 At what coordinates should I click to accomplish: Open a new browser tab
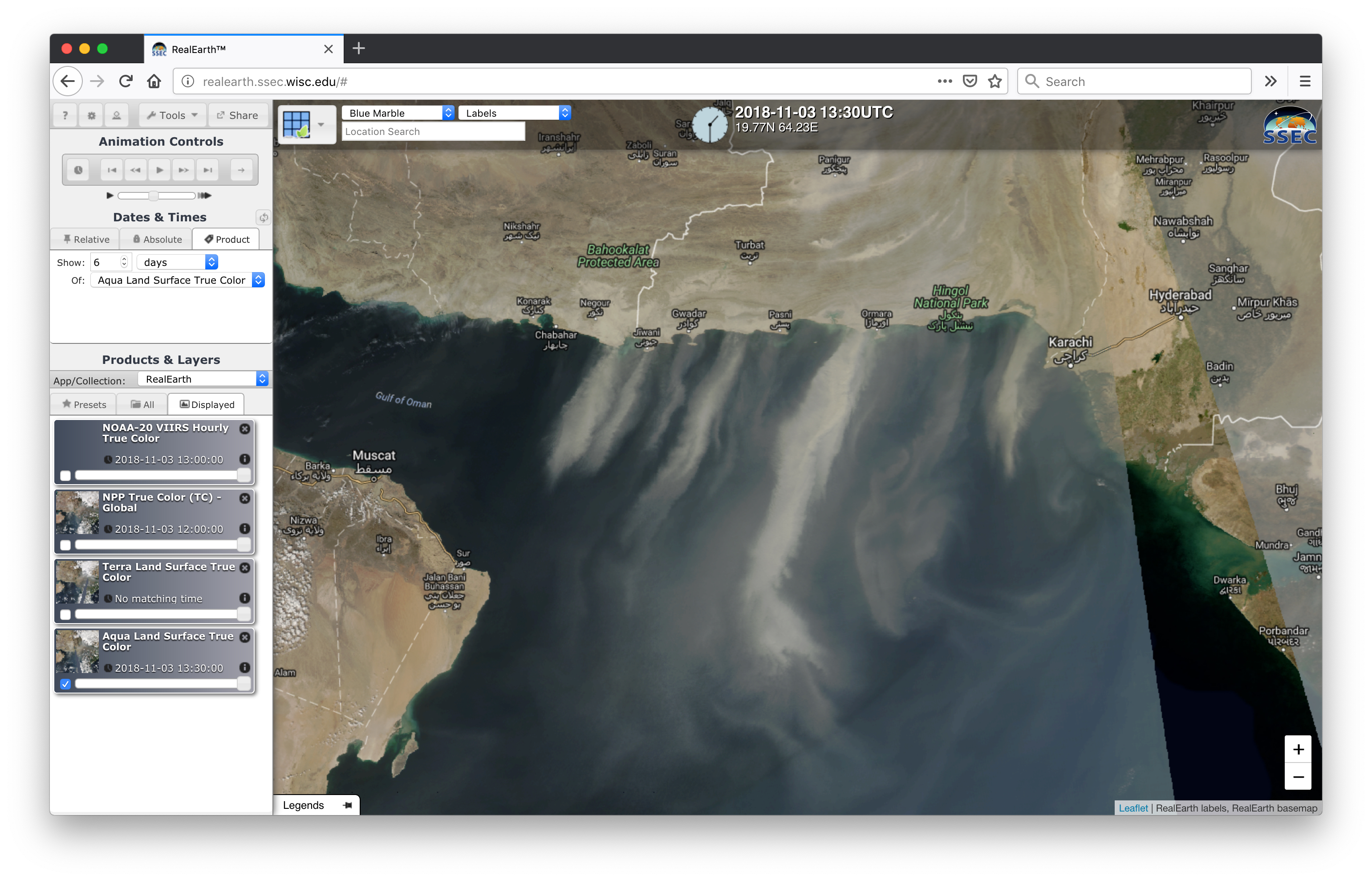(358, 49)
